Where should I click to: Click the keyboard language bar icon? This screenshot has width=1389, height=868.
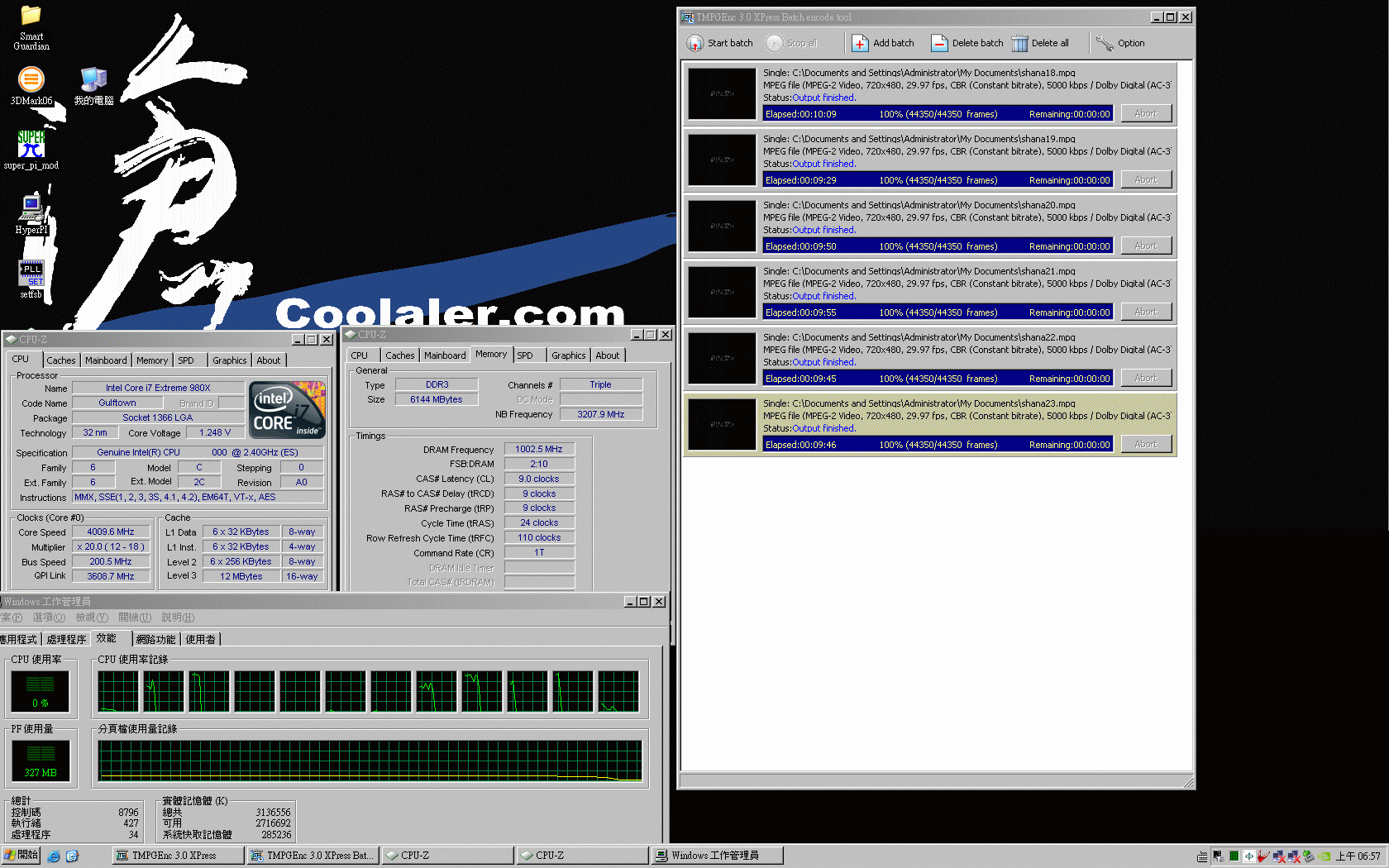(1202, 856)
